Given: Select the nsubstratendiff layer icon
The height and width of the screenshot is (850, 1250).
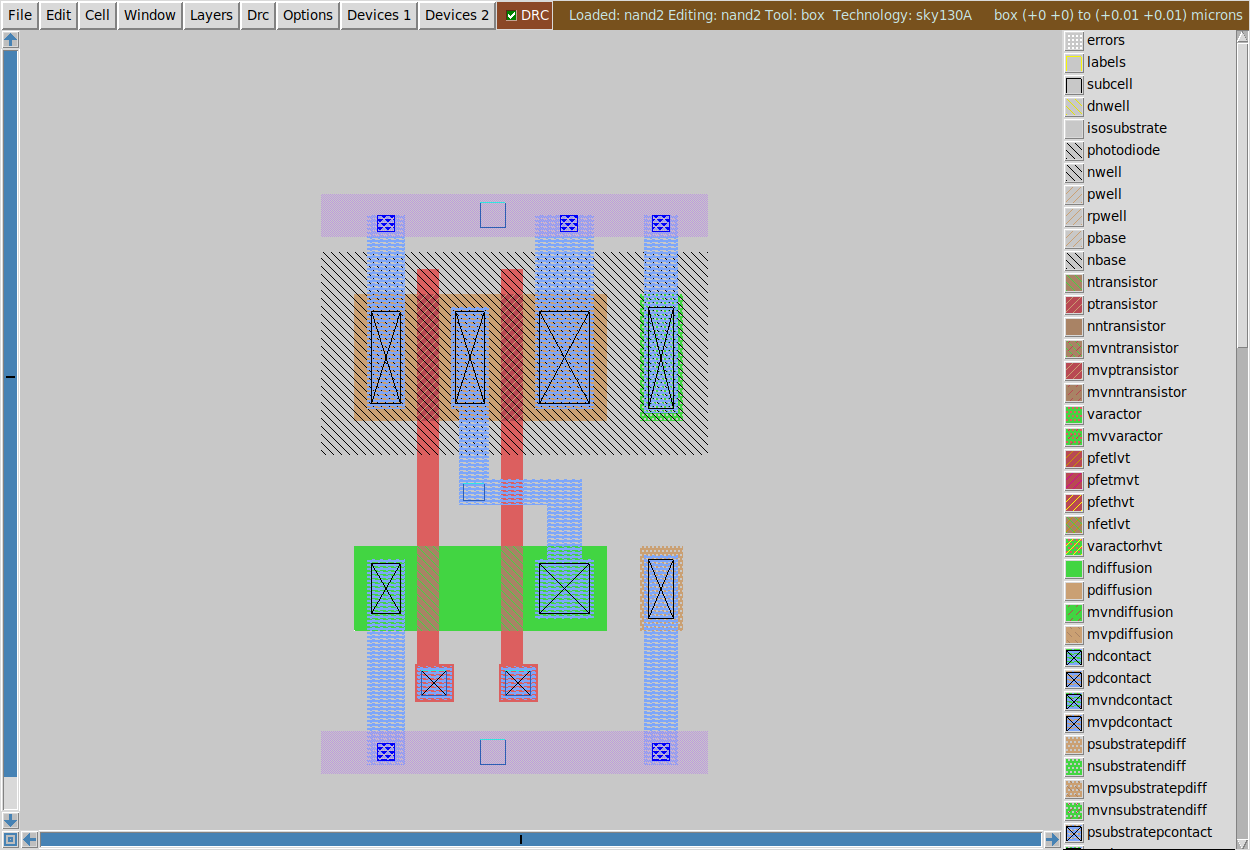Looking at the screenshot, I should [1074, 767].
